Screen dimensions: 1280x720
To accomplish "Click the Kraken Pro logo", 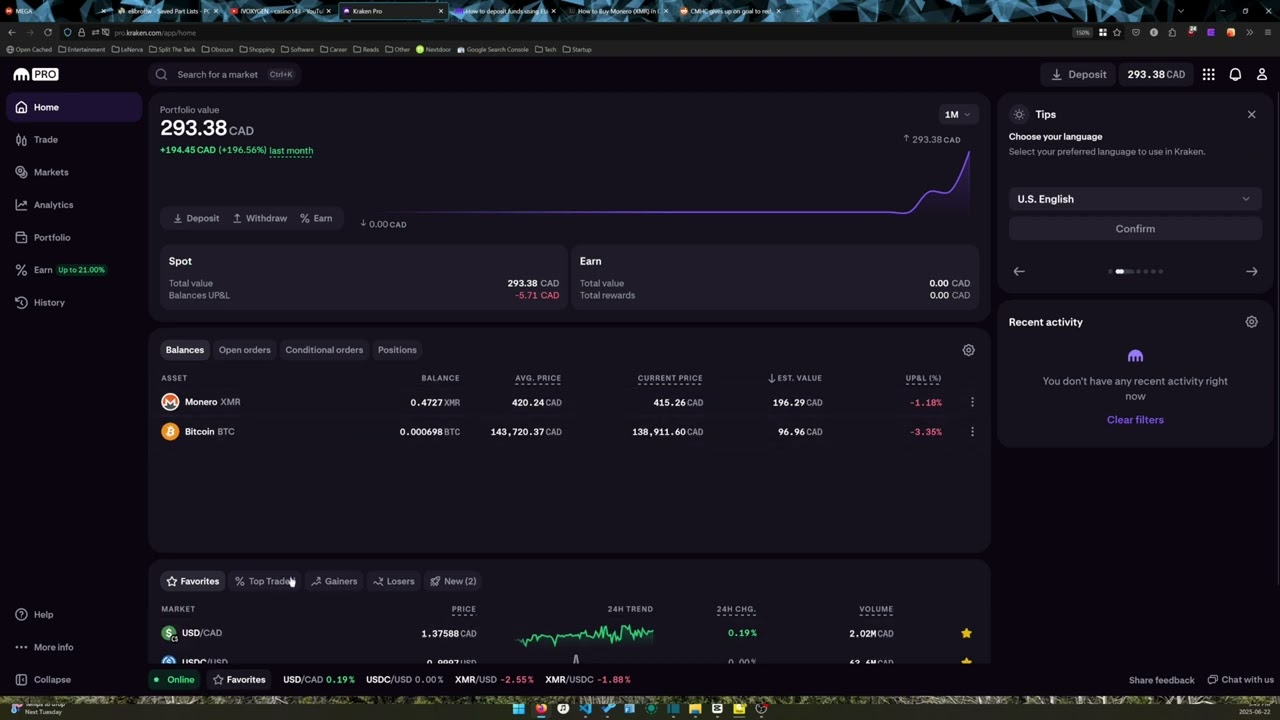I will click(x=36, y=74).
